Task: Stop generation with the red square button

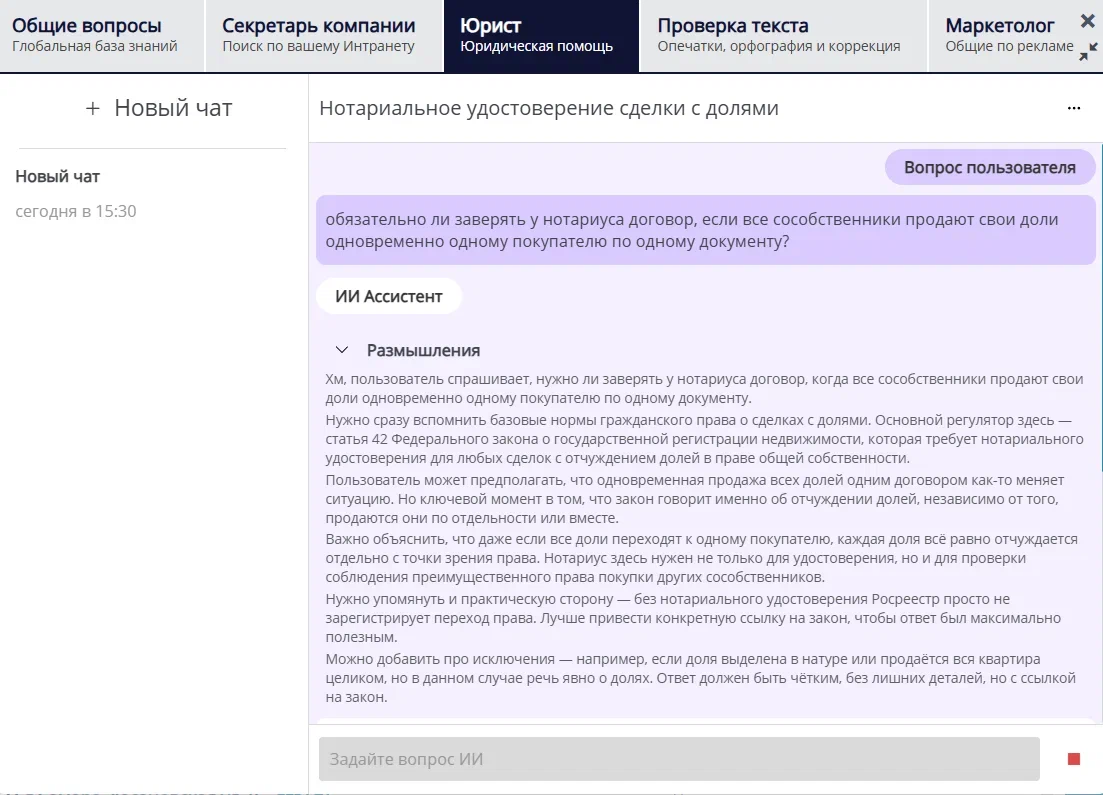Action: (1074, 759)
